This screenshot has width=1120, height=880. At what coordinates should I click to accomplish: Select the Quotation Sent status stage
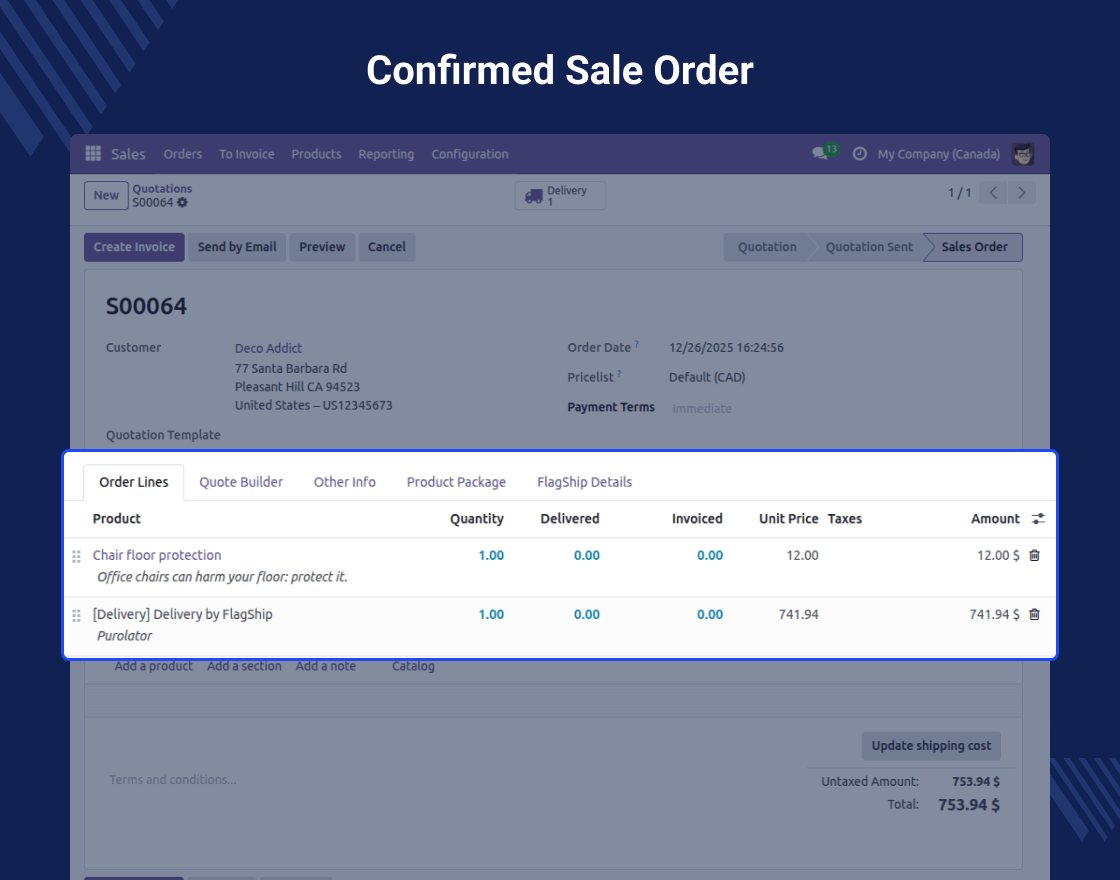coord(869,247)
